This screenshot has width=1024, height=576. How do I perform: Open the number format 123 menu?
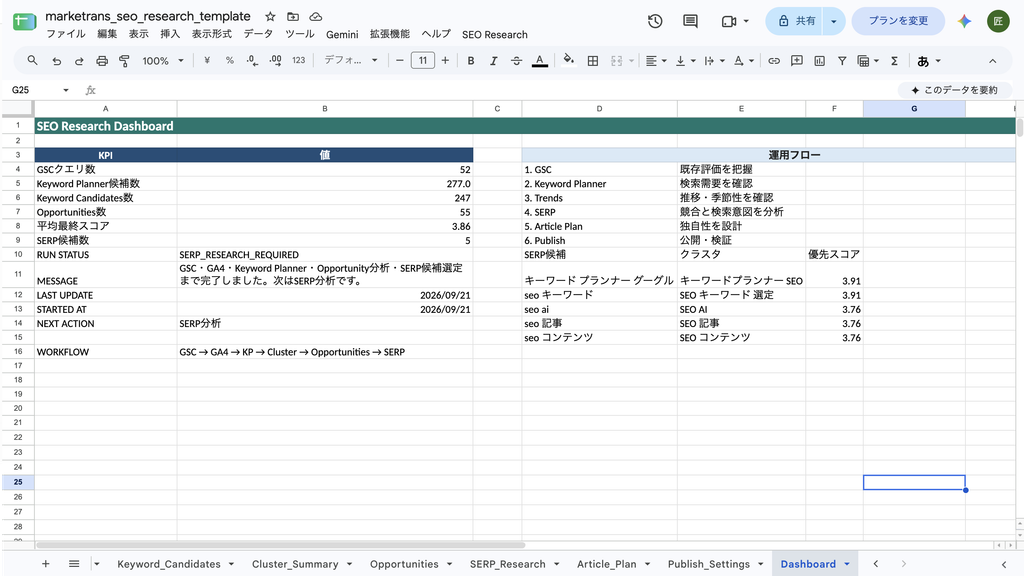pos(298,61)
